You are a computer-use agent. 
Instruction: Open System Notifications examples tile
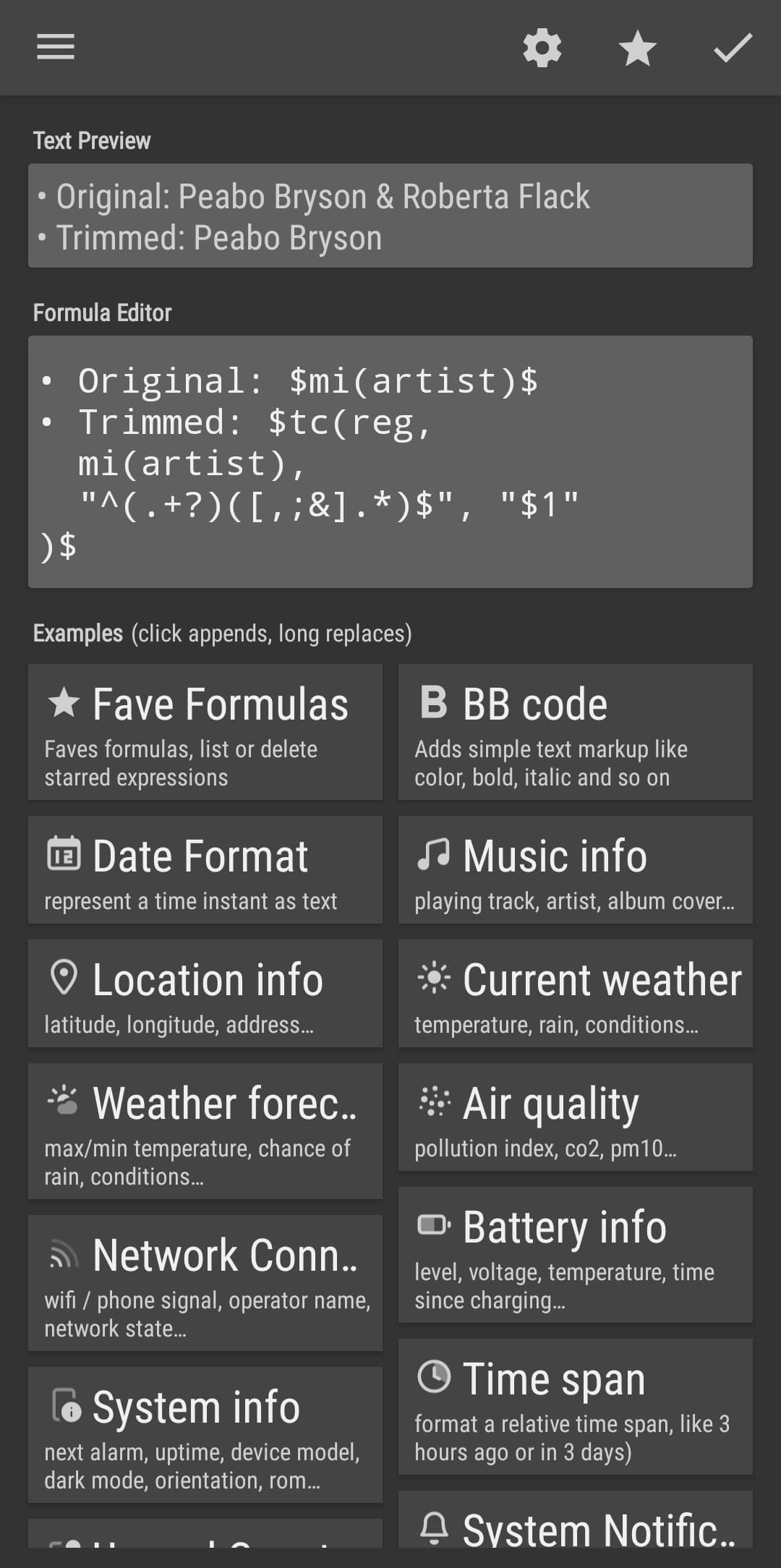[x=576, y=1520]
